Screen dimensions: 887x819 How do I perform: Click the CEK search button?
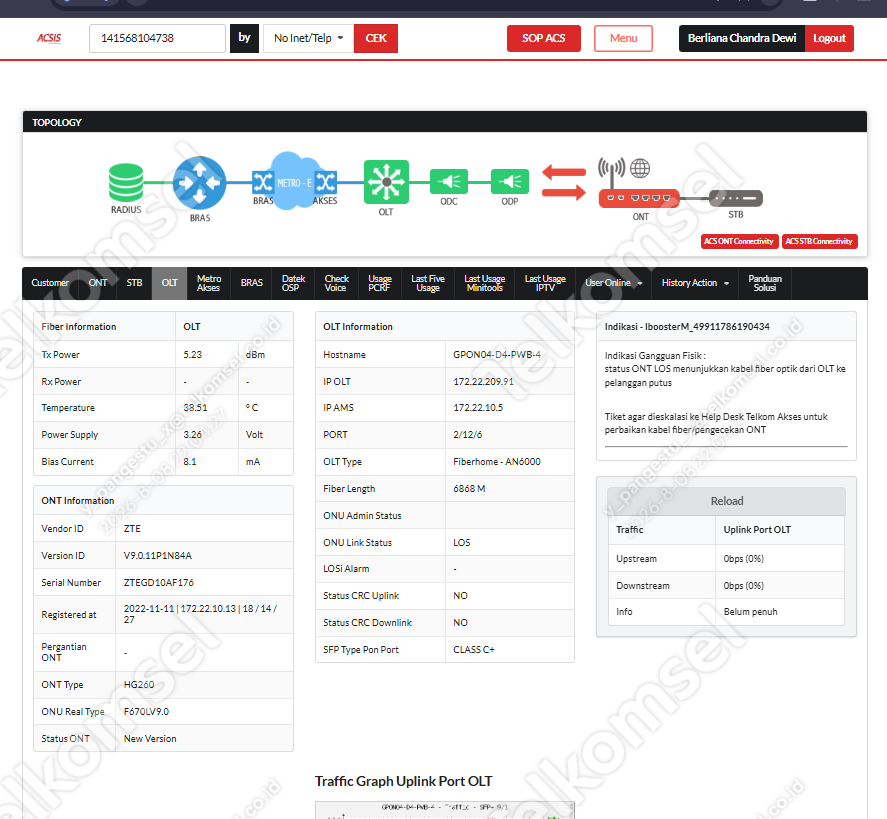pos(376,38)
